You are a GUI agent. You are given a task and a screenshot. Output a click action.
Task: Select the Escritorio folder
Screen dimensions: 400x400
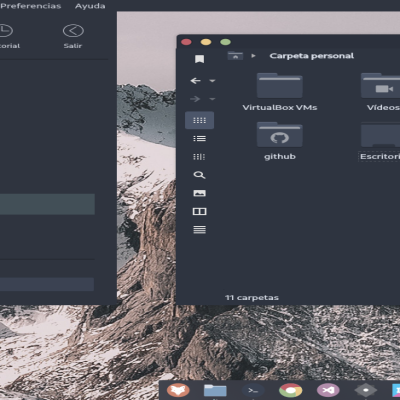[380, 141]
